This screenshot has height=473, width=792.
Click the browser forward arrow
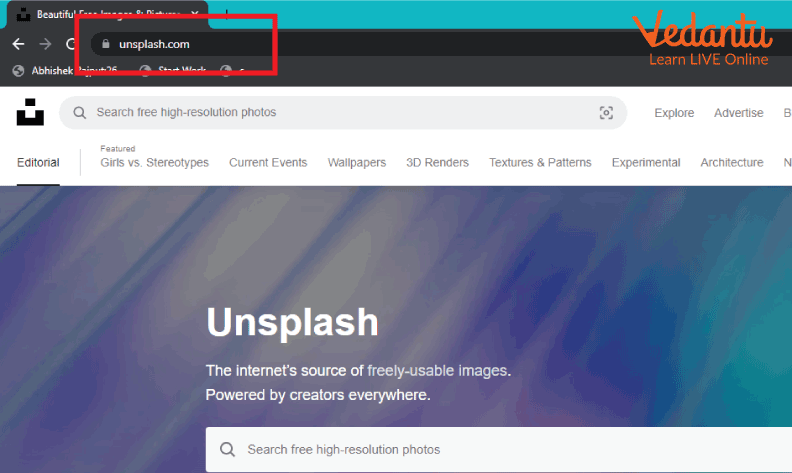(45, 44)
